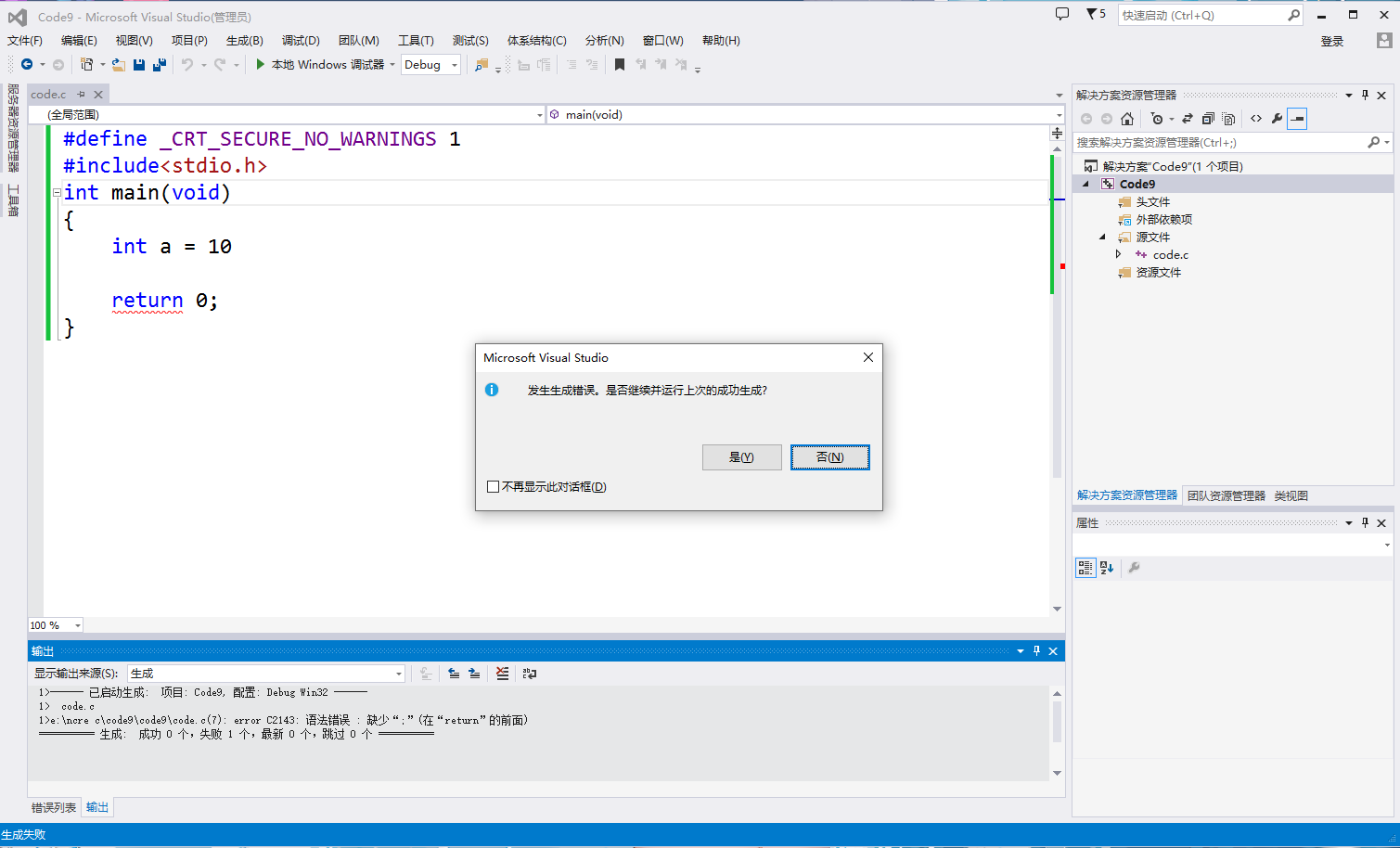
Task: Collapse all nodes in Solution Explorer
Action: [1208, 119]
